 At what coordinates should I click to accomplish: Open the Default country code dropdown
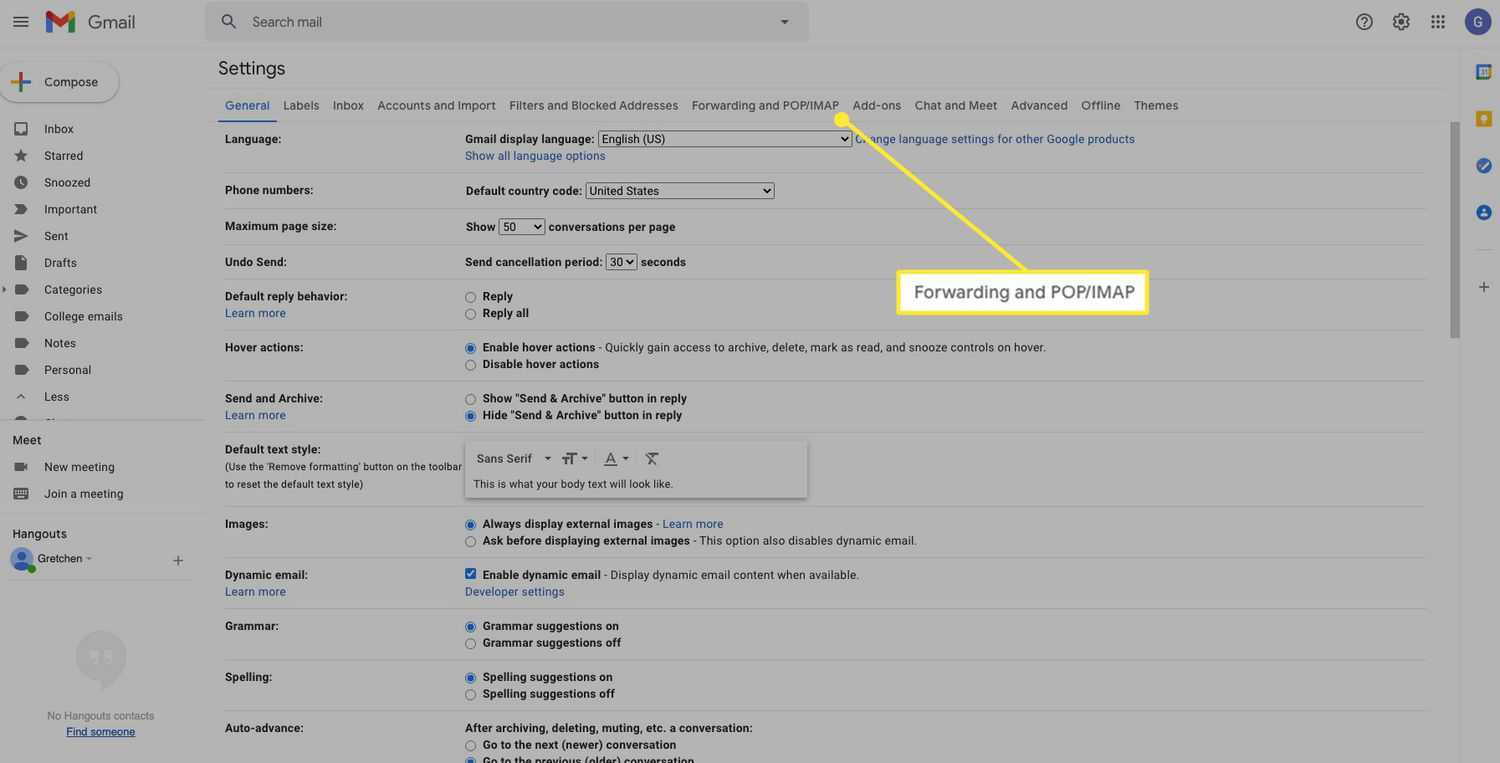(680, 190)
